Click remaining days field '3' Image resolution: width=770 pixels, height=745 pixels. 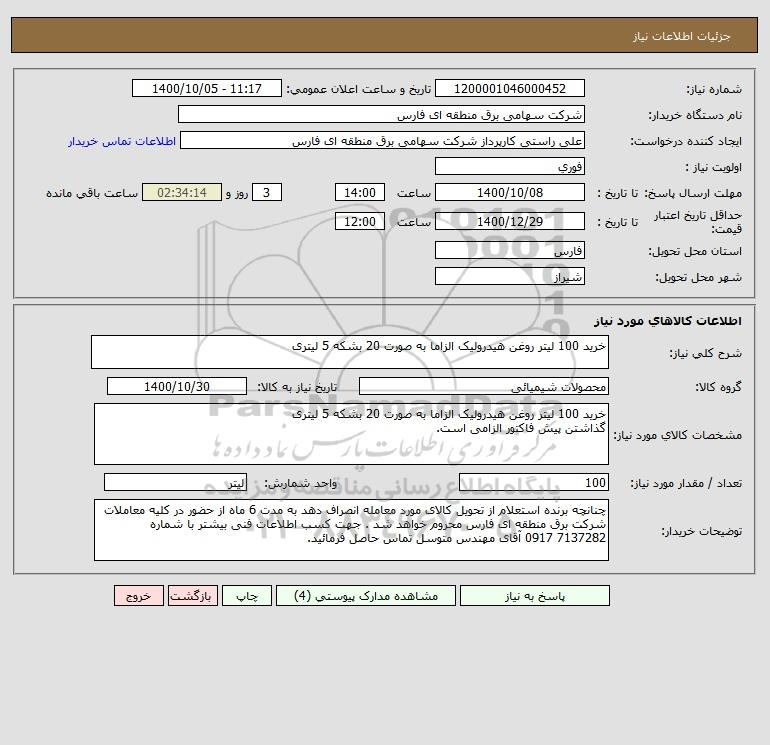coord(267,193)
